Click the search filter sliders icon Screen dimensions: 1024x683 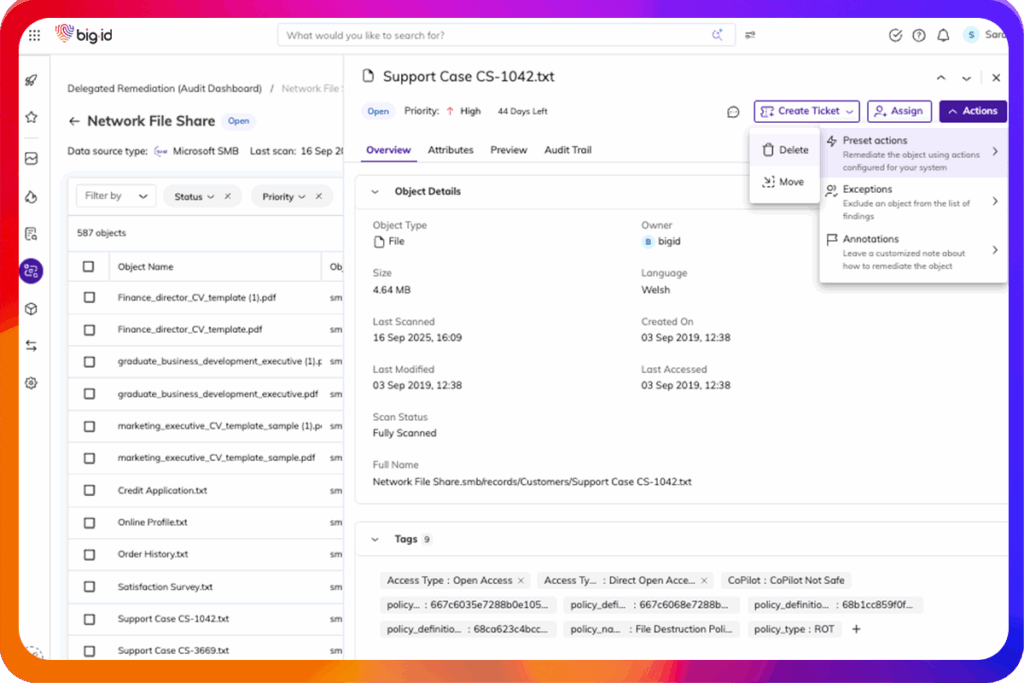[x=750, y=35]
